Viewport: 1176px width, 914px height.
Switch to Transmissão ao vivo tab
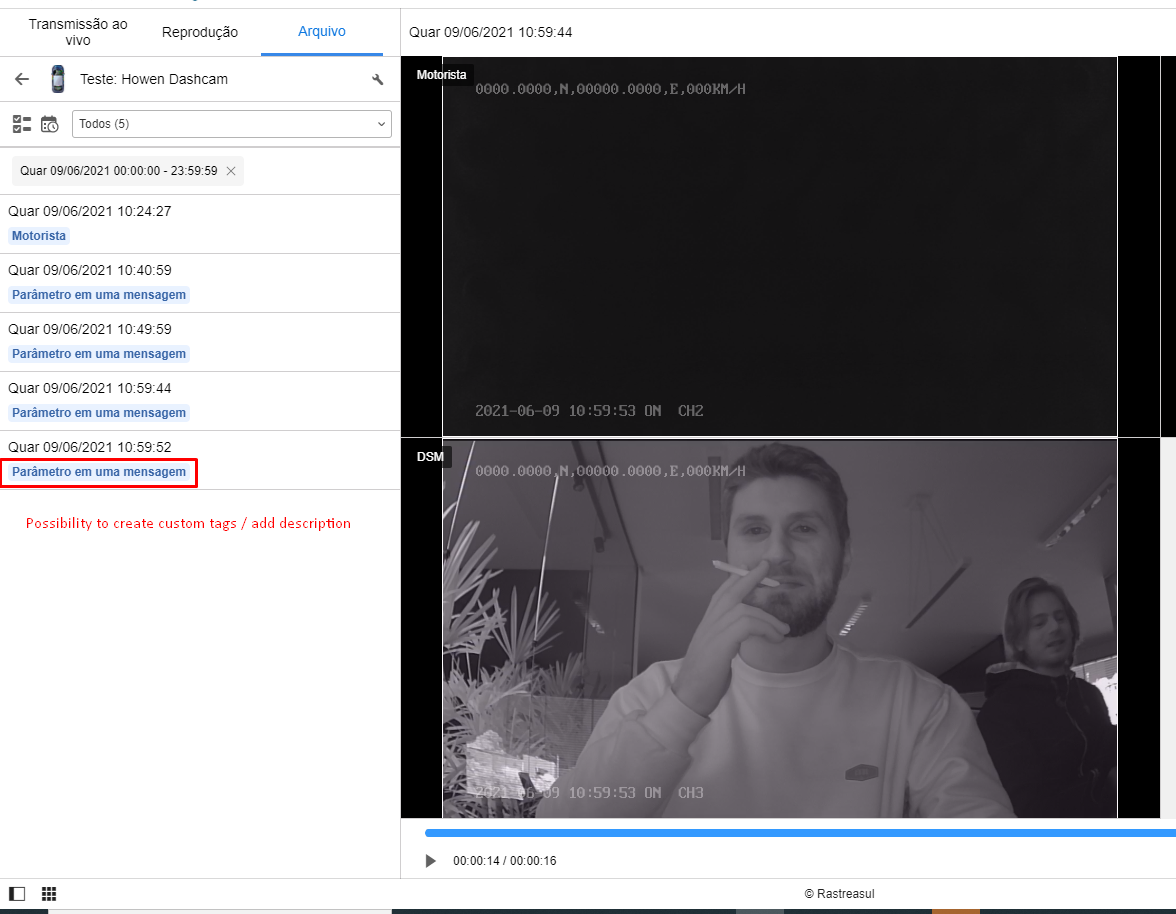point(78,32)
